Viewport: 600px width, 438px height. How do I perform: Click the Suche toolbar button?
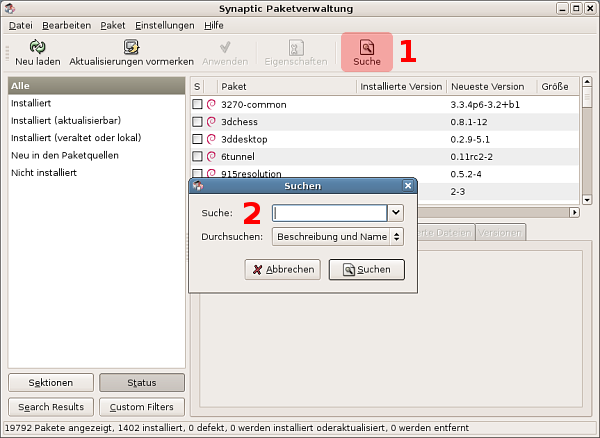367,52
